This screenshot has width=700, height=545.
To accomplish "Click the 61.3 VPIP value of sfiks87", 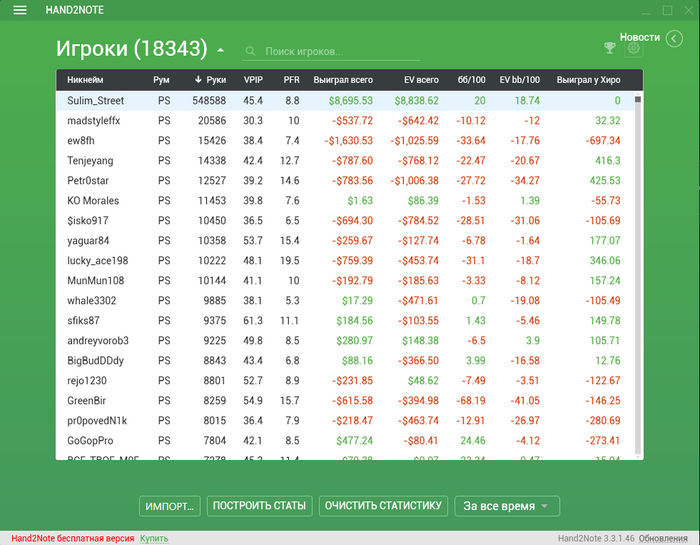I will (x=253, y=320).
